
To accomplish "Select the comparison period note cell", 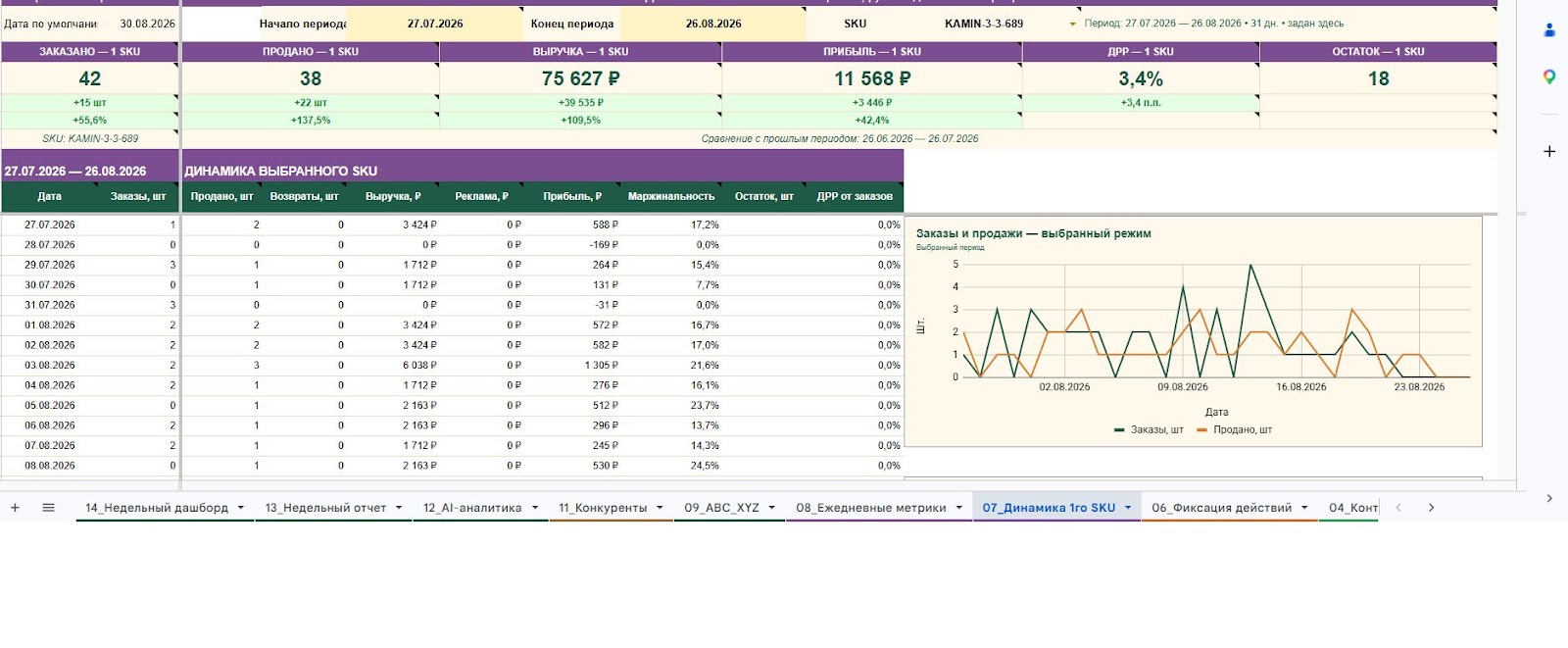I will click(840, 138).
